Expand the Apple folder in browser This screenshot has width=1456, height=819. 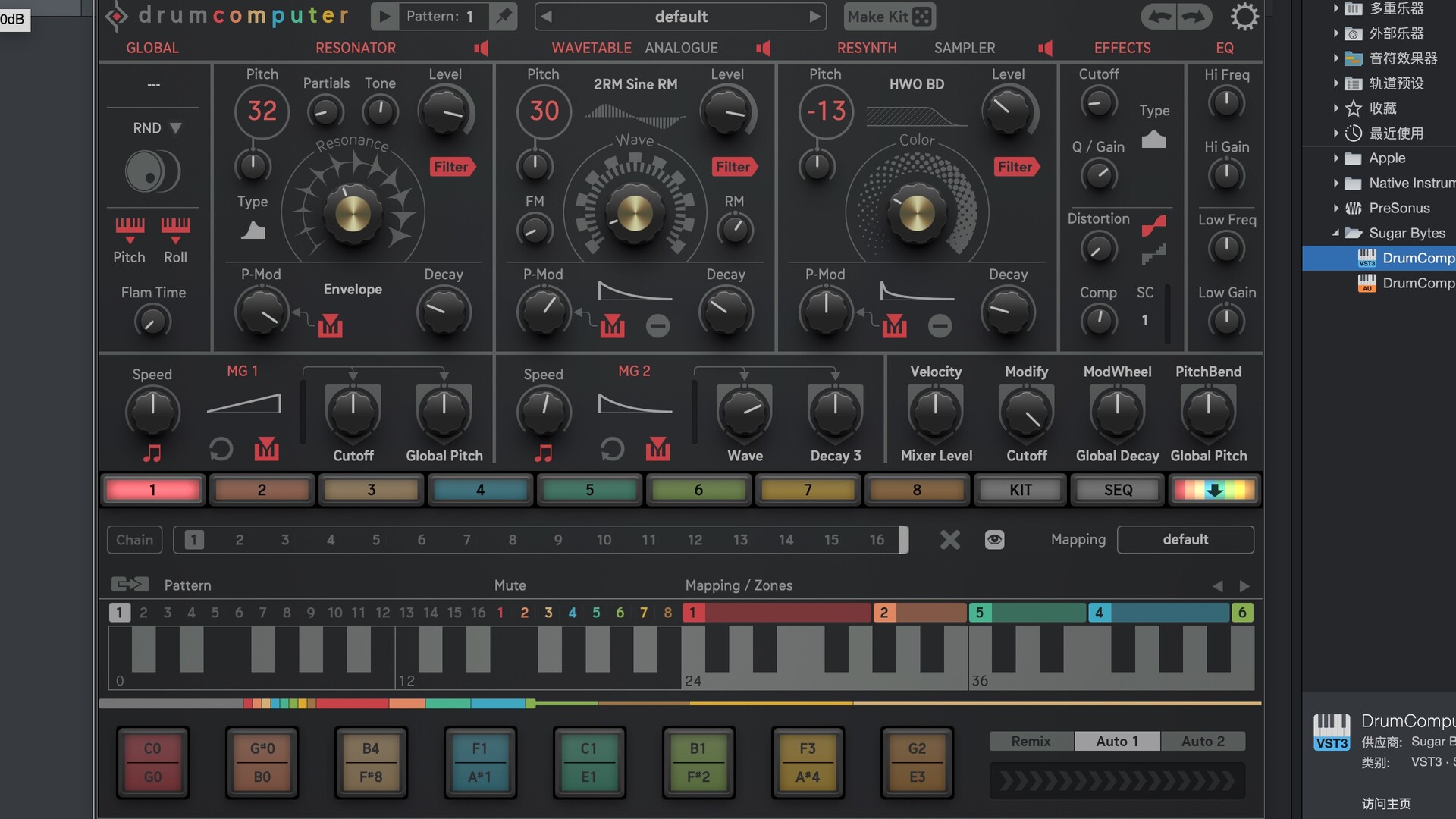1336,158
